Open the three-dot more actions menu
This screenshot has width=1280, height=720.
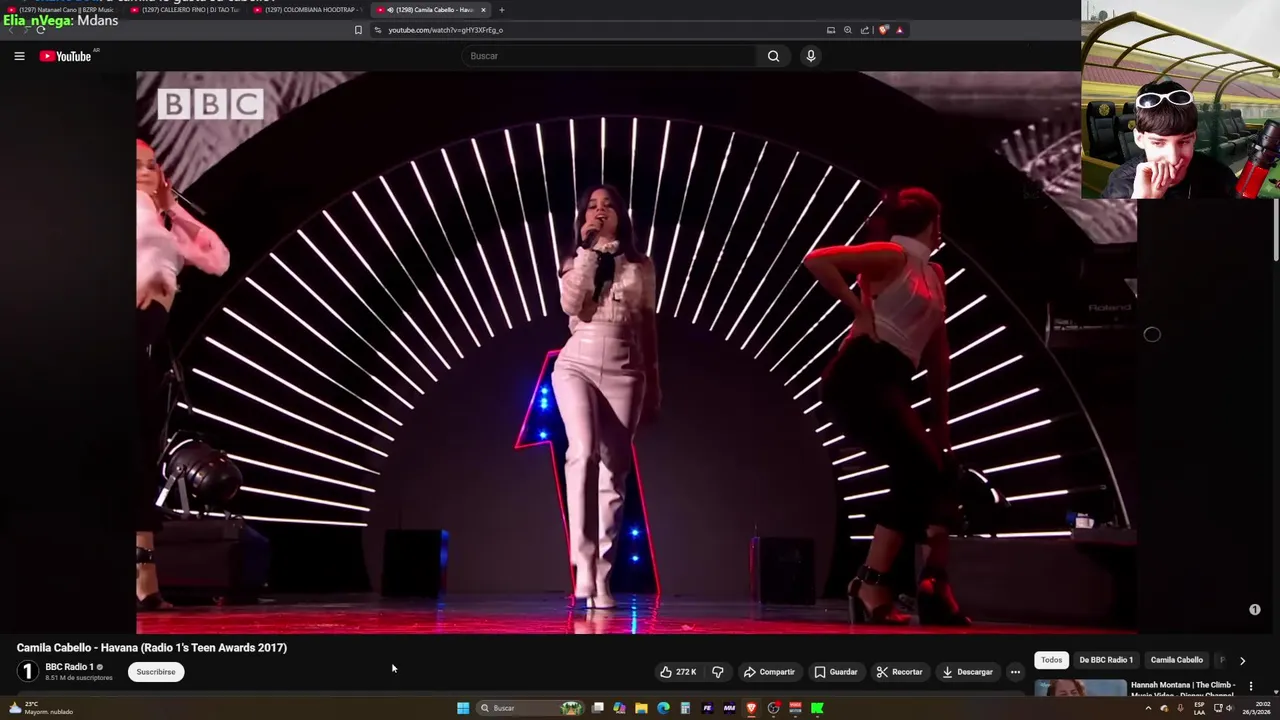(1015, 672)
